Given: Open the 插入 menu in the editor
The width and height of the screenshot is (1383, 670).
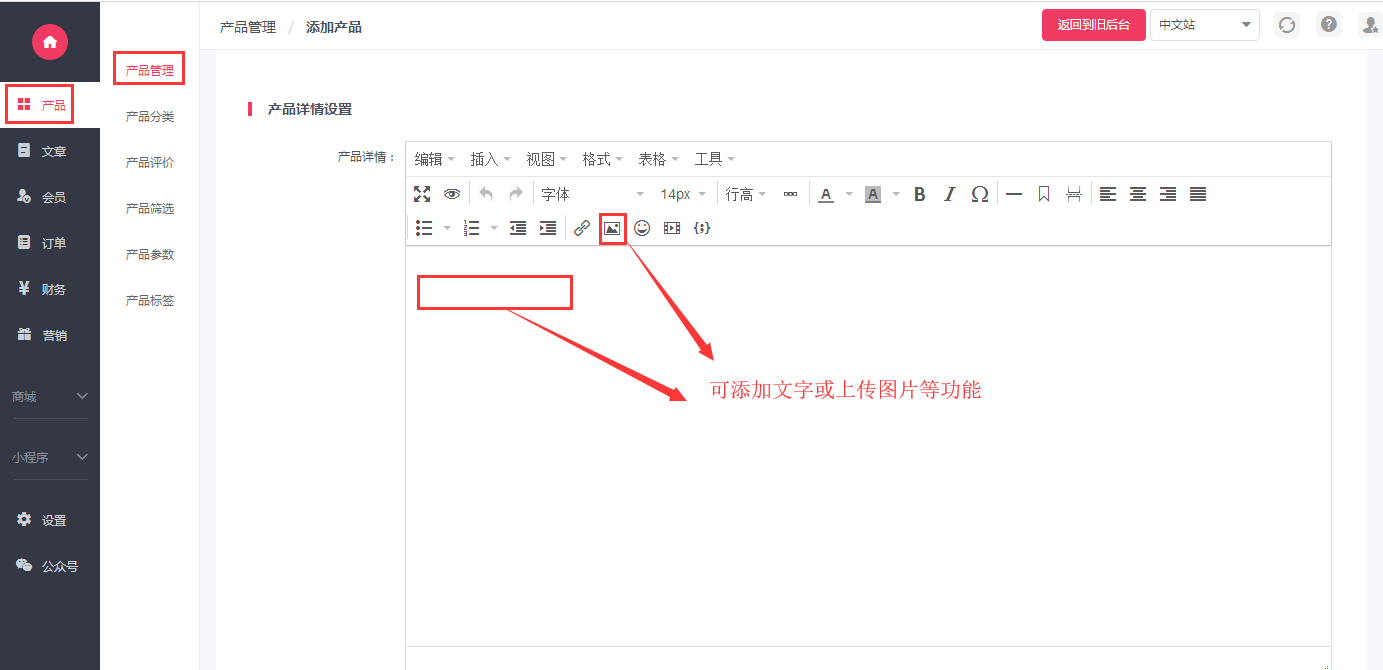Looking at the screenshot, I should point(490,159).
